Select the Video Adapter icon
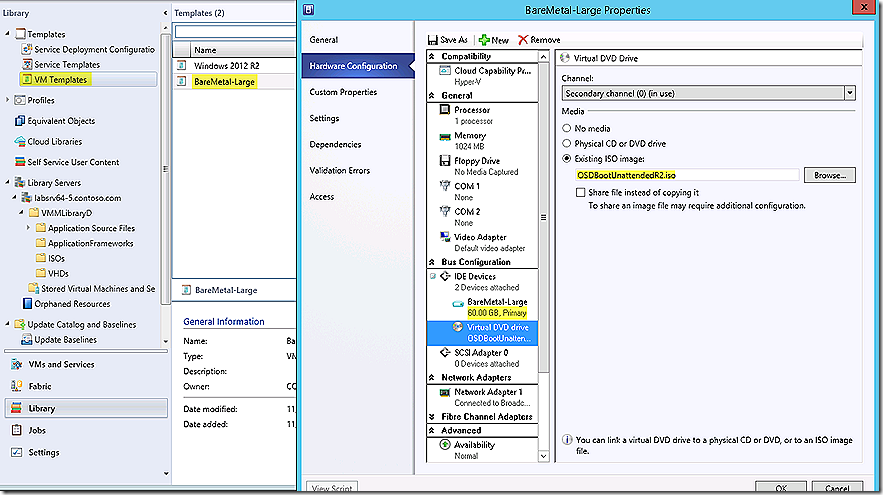The width and height of the screenshot is (883, 495). pyautogui.click(x=445, y=237)
